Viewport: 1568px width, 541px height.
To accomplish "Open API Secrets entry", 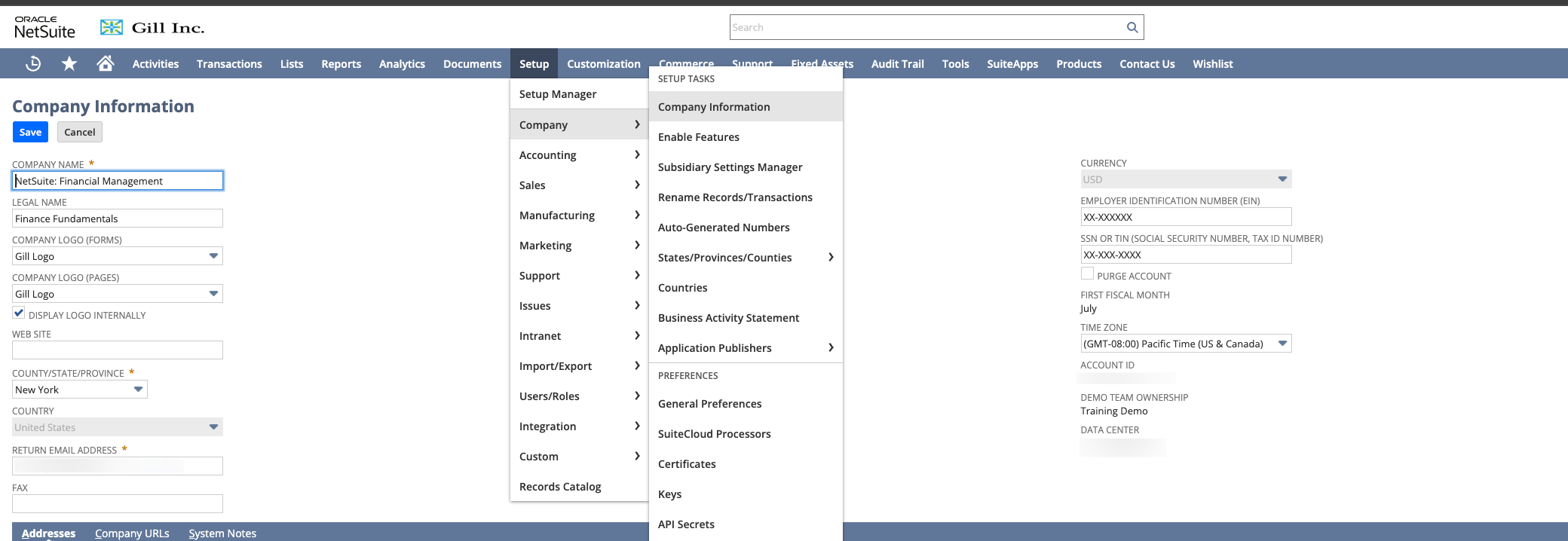I will coord(746,524).
